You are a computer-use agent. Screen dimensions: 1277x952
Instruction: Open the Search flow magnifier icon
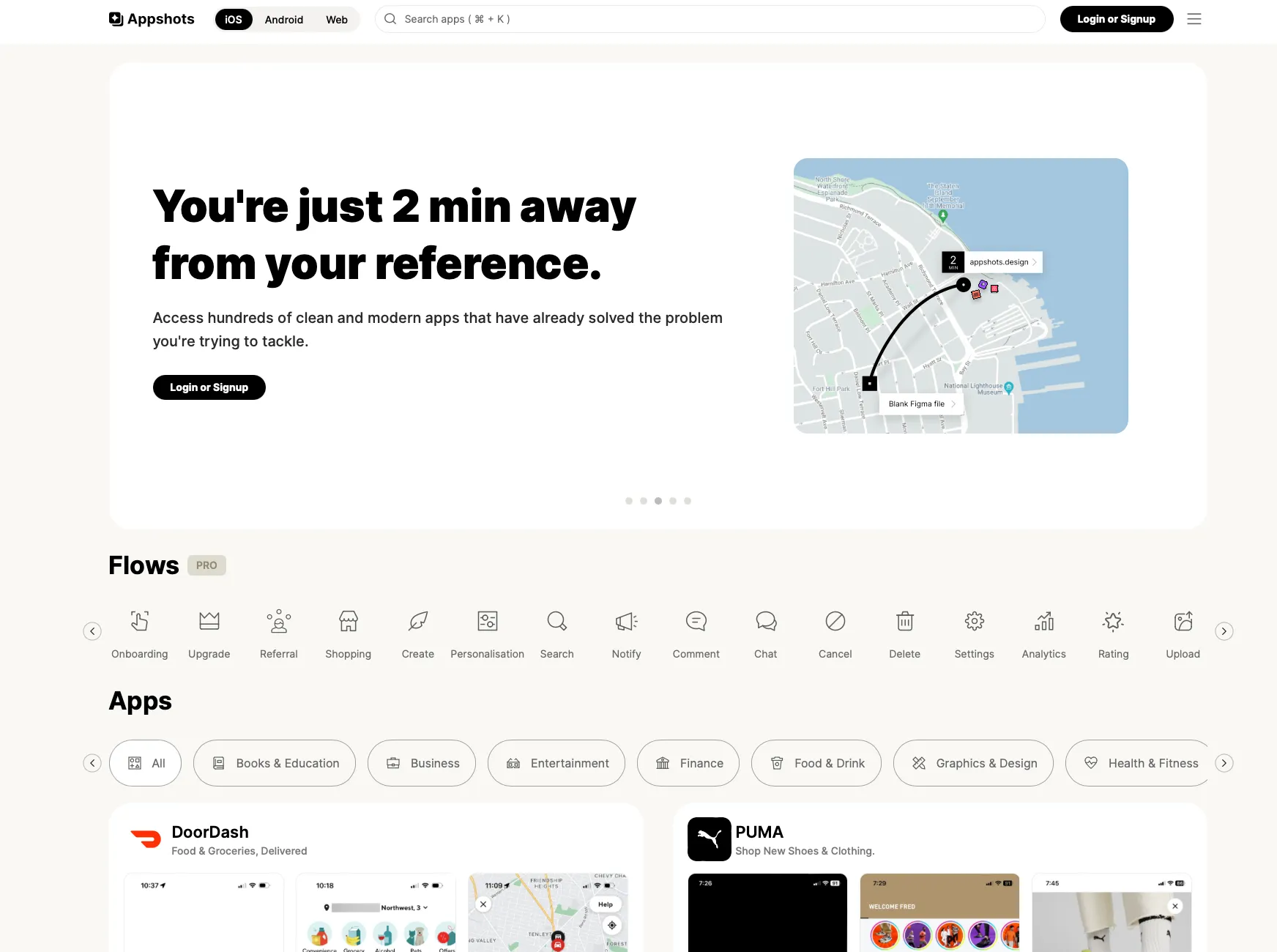click(x=557, y=621)
